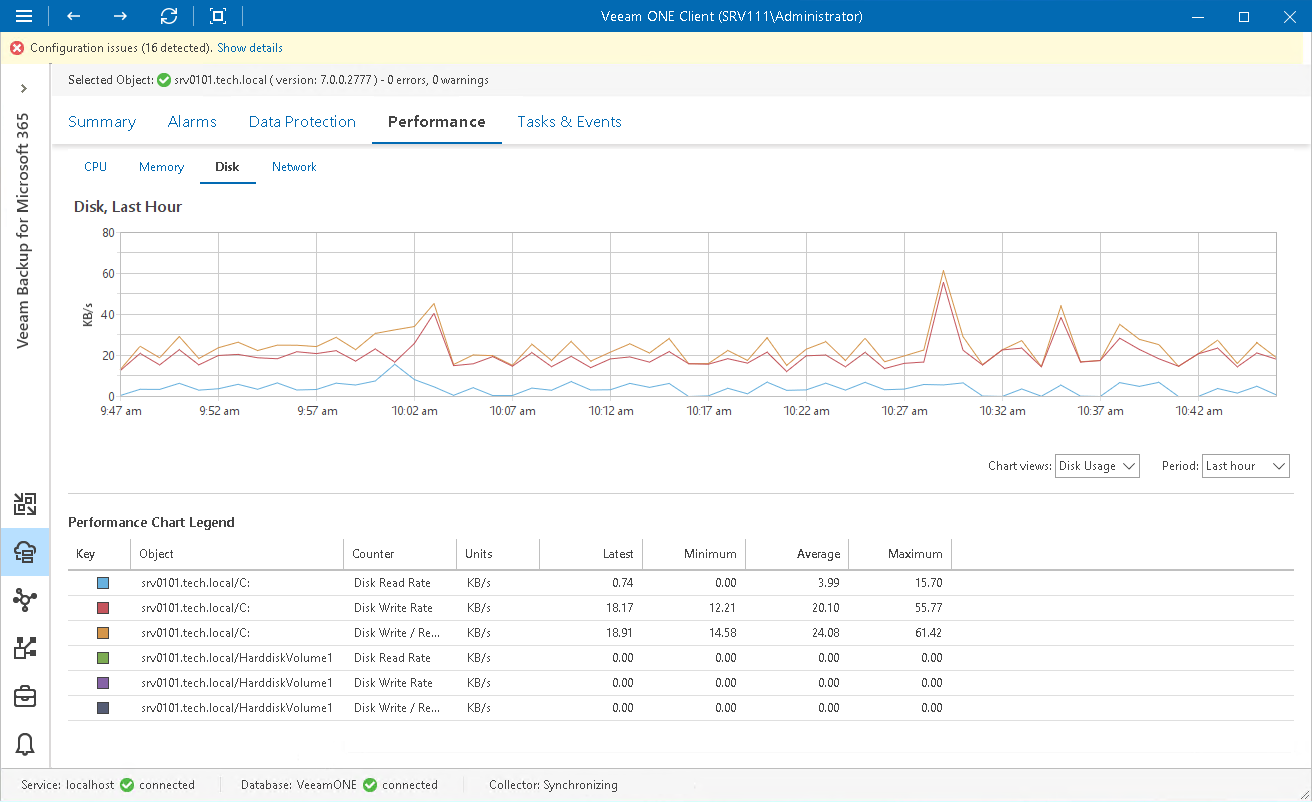Click Latest value 0.74
The image size is (1312, 802).
(623, 583)
